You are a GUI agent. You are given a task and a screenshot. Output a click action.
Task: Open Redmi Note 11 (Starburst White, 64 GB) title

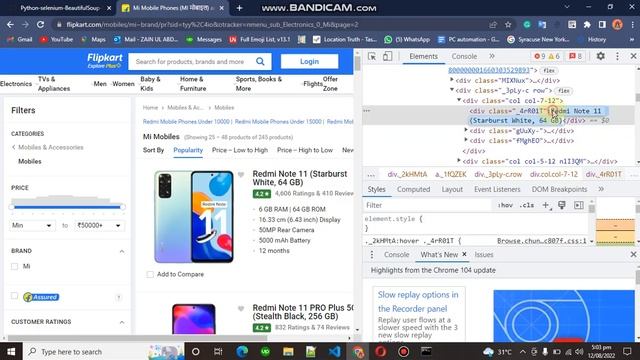pos(300,178)
